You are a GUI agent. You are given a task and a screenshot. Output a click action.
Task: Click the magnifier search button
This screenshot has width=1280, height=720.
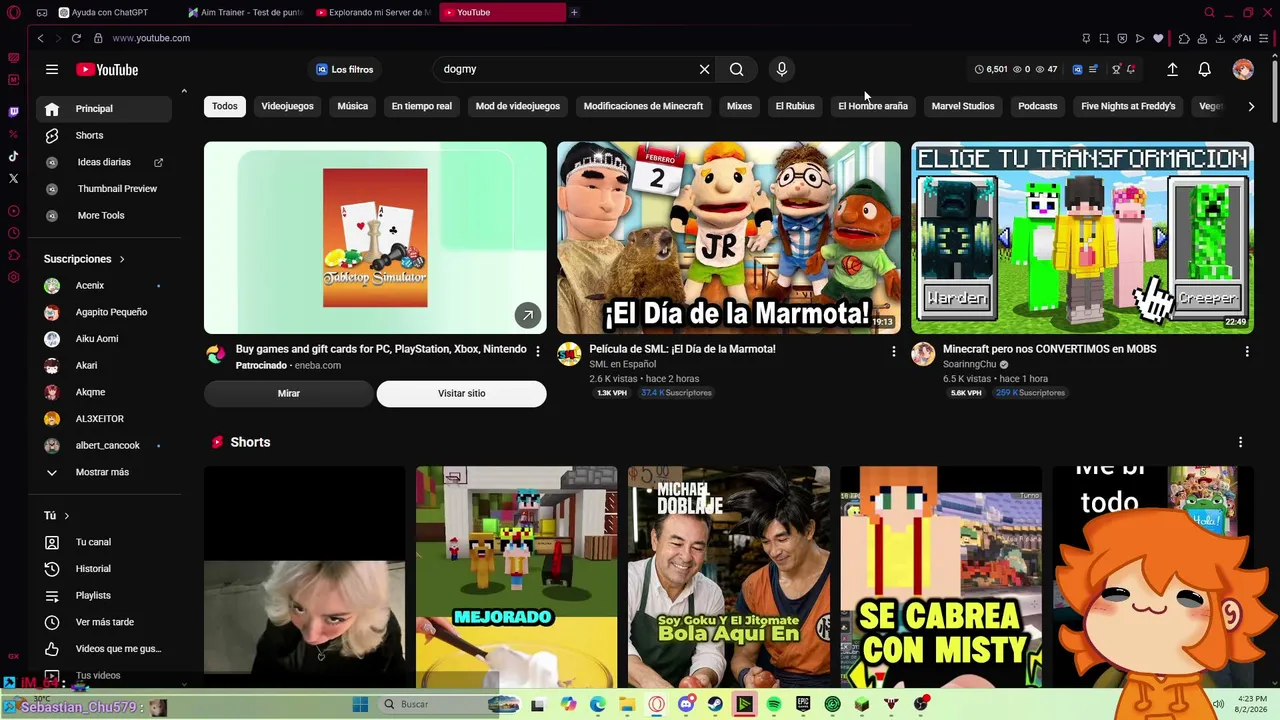pyautogui.click(x=737, y=69)
